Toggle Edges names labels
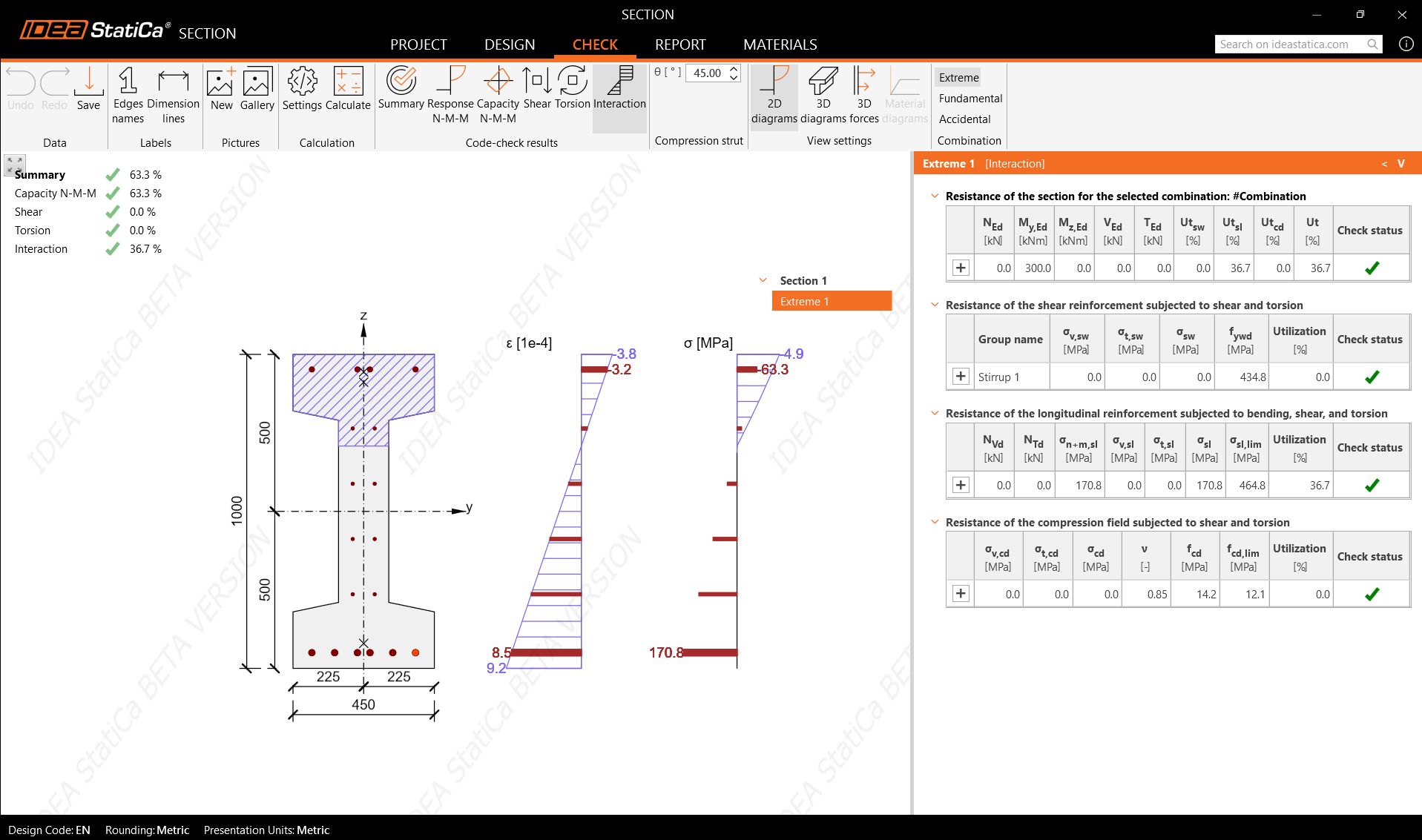1422x840 pixels. (x=128, y=95)
